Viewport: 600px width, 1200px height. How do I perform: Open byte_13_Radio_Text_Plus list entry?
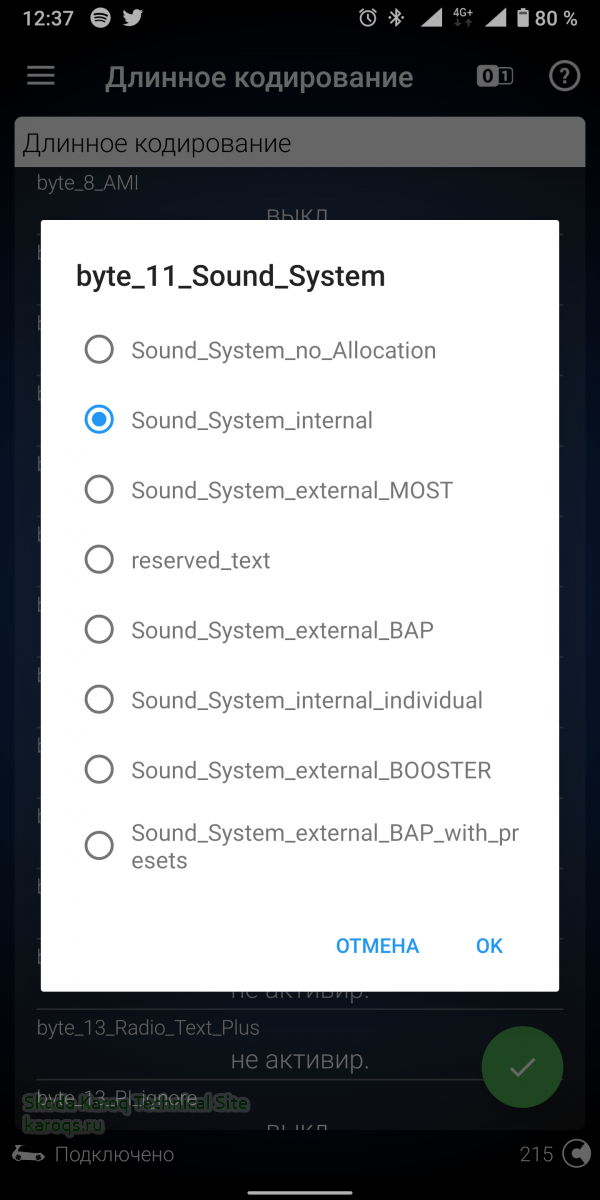(x=300, y=1044)
